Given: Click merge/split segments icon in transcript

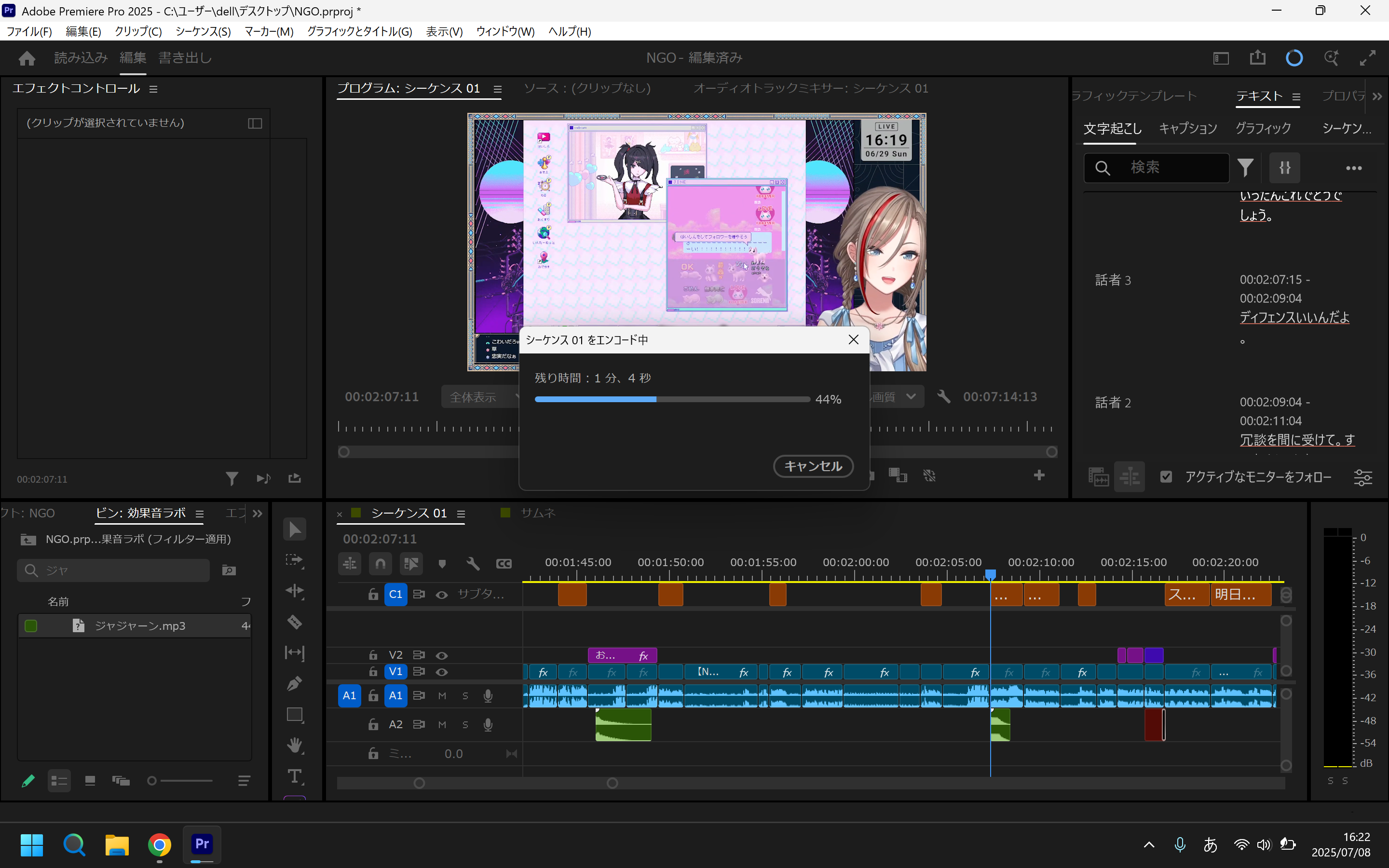Looking at the screenshot, I should point(1284,168).
